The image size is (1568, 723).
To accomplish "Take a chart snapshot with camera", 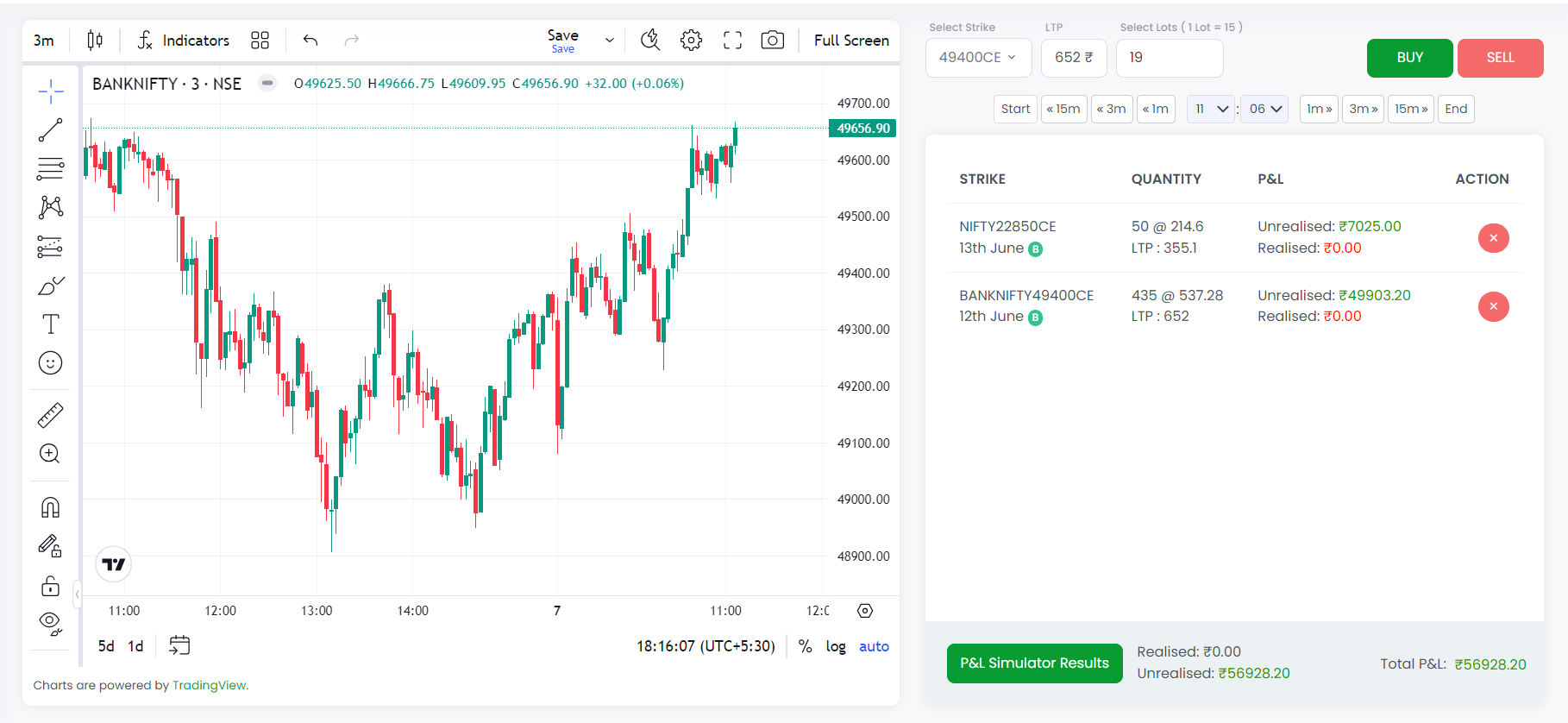I will [x=773, y=41].
